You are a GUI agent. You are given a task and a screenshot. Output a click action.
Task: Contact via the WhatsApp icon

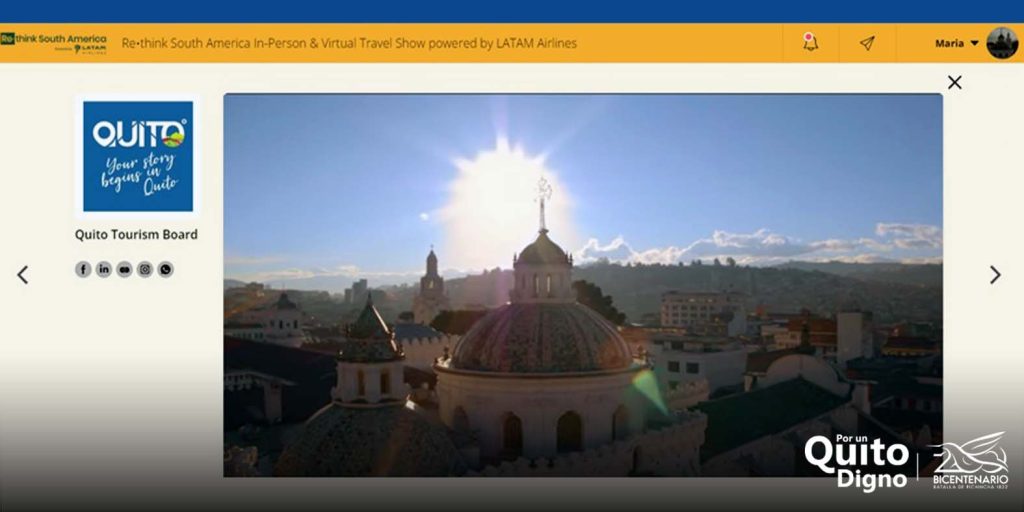point(165,269)
